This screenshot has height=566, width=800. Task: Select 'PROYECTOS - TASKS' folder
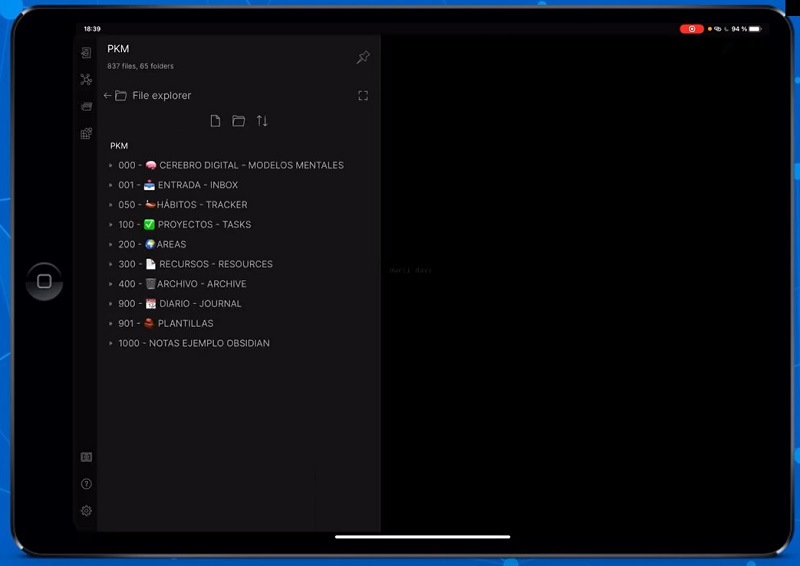click(185, 225)
